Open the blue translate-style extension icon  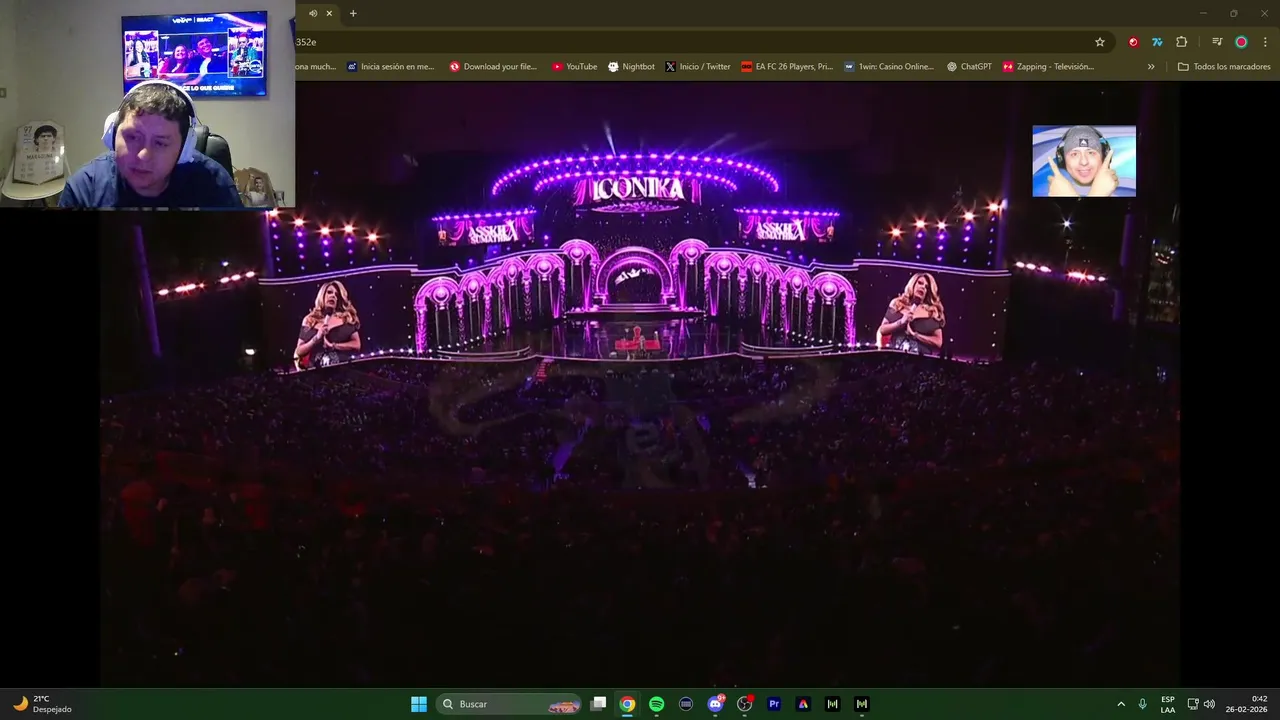pos(1157,42)
